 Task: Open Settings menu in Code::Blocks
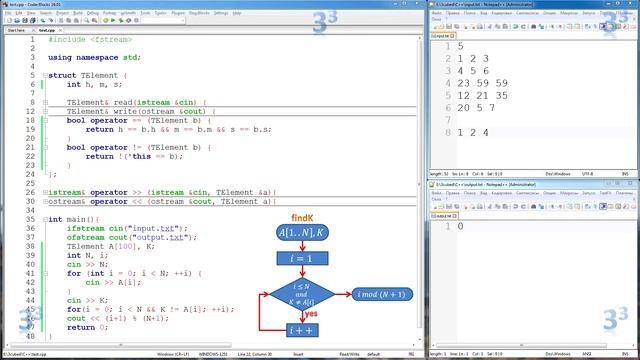pos(221,13)
